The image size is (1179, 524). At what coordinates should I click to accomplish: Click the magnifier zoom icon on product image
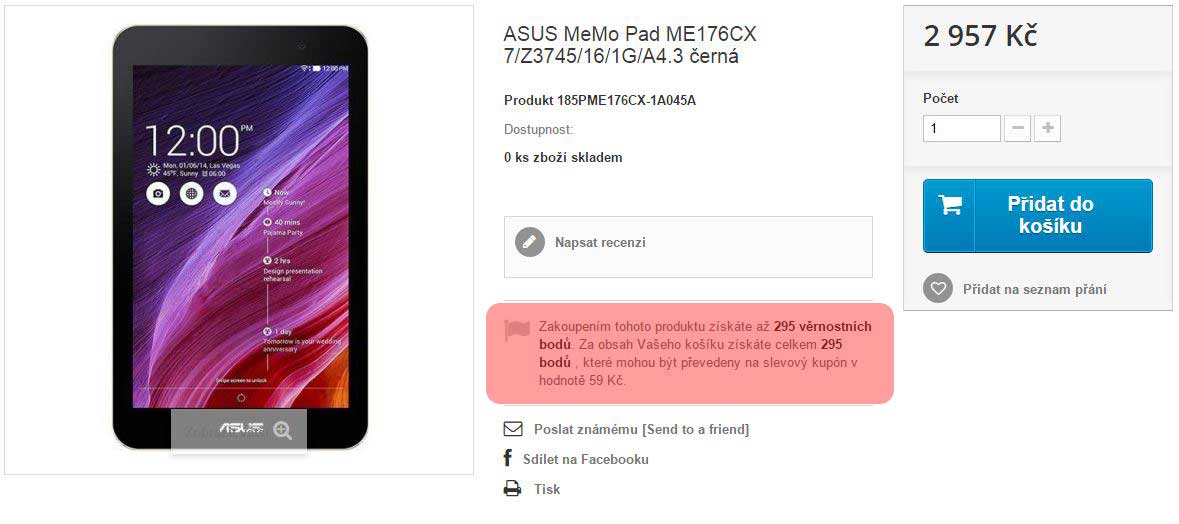[x=283, y=430]
